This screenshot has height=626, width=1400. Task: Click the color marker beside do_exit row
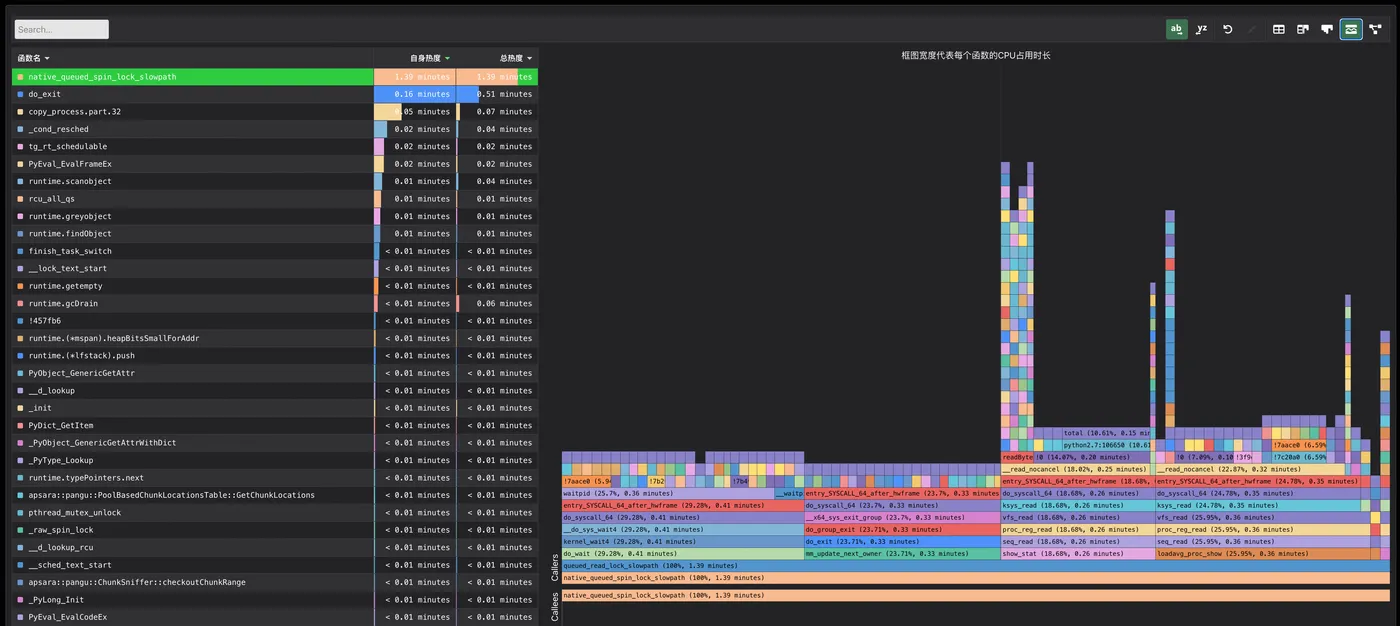[20, 94]
